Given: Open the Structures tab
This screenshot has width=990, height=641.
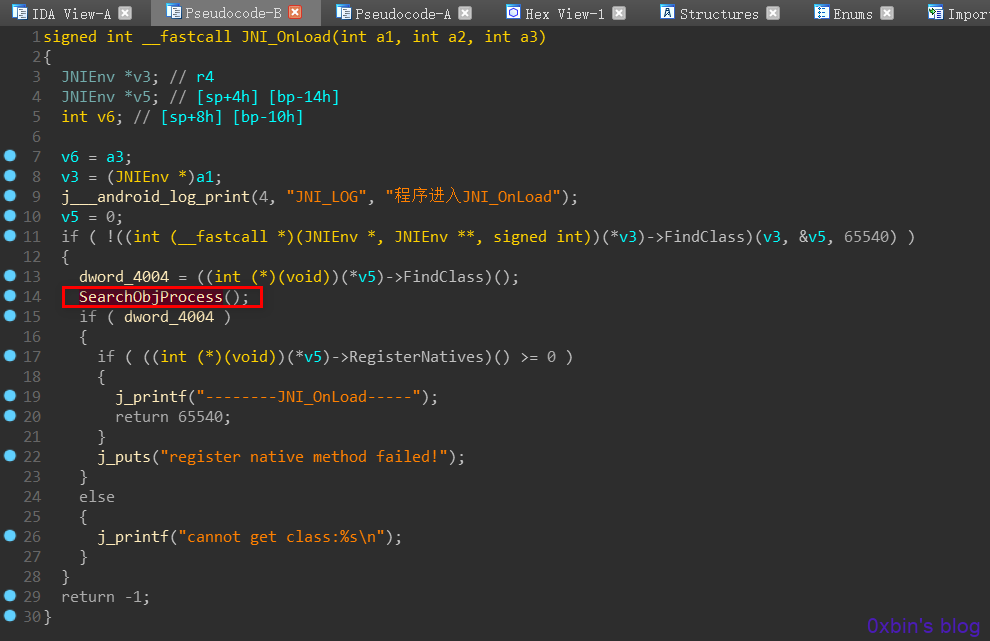Looking at the screenshot, I should click(x=719, y=13).
